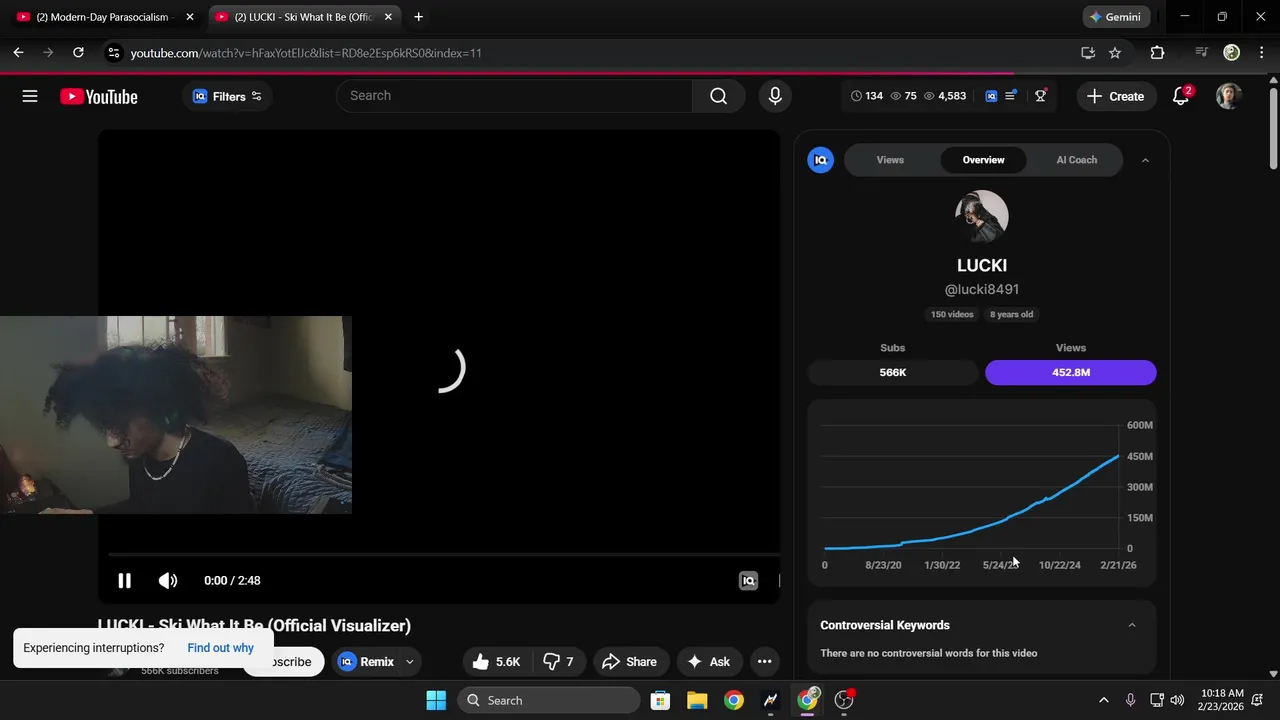Screen dimensions: 1280x720
Task: Click the search magnifier button
Action: click(x=719, y=96)
